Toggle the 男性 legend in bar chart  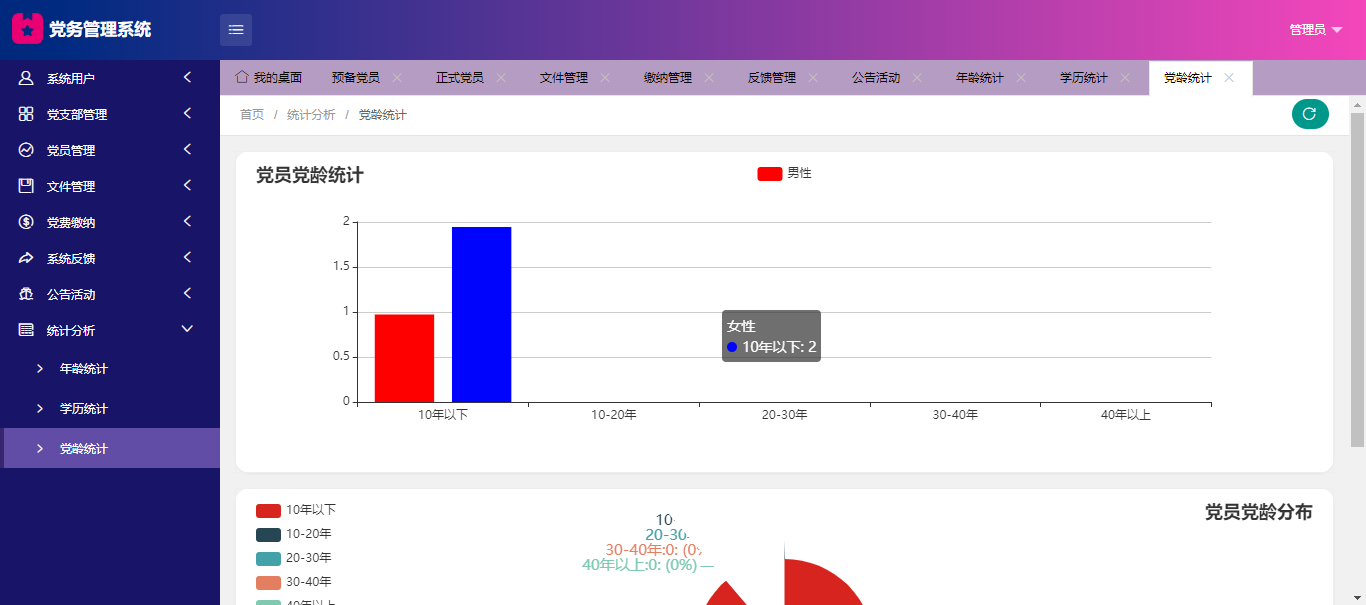coord(784,173)
